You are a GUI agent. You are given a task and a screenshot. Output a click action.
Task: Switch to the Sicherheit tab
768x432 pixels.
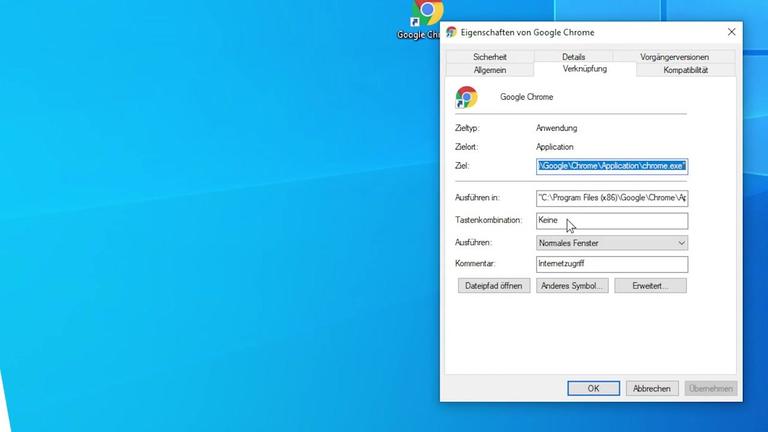tap(489, 57)
